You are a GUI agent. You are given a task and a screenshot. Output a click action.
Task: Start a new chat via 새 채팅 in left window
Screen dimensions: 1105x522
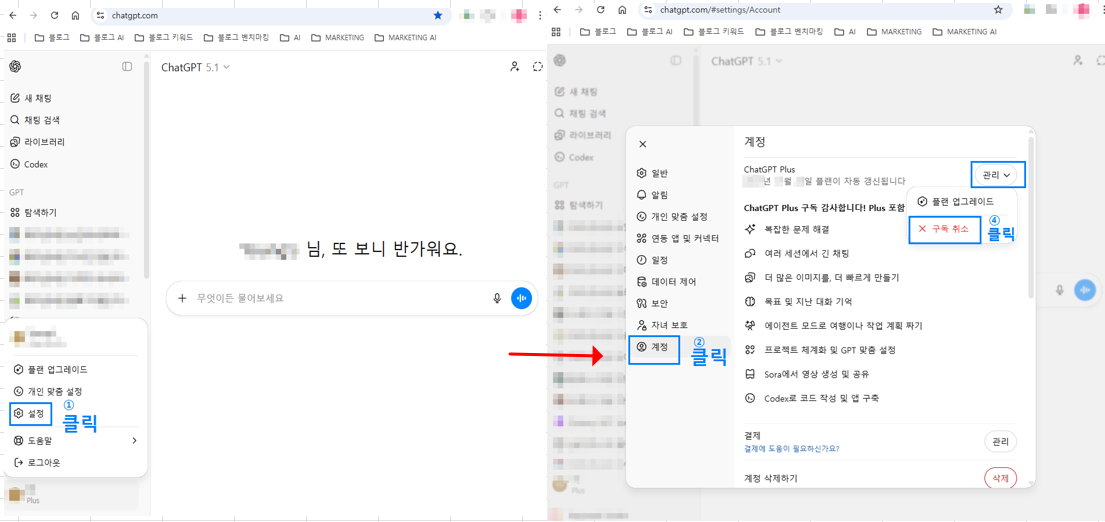pyautogui.click(x=30, y=98)
